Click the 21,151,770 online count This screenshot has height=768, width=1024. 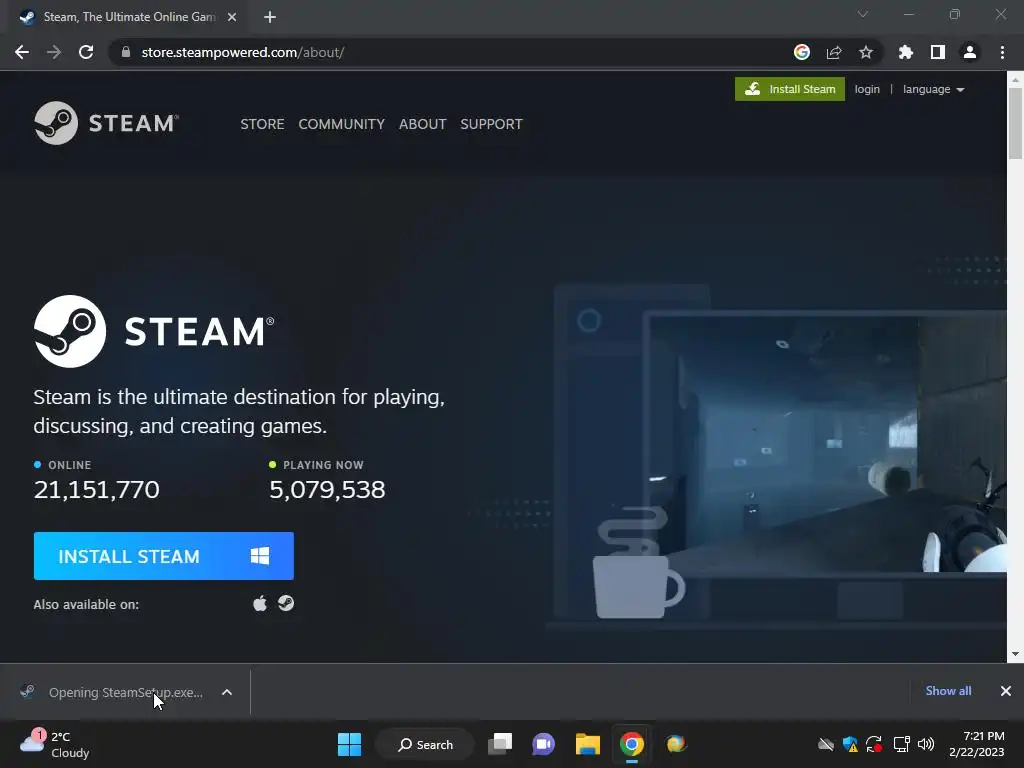click(x=97, y=490)
